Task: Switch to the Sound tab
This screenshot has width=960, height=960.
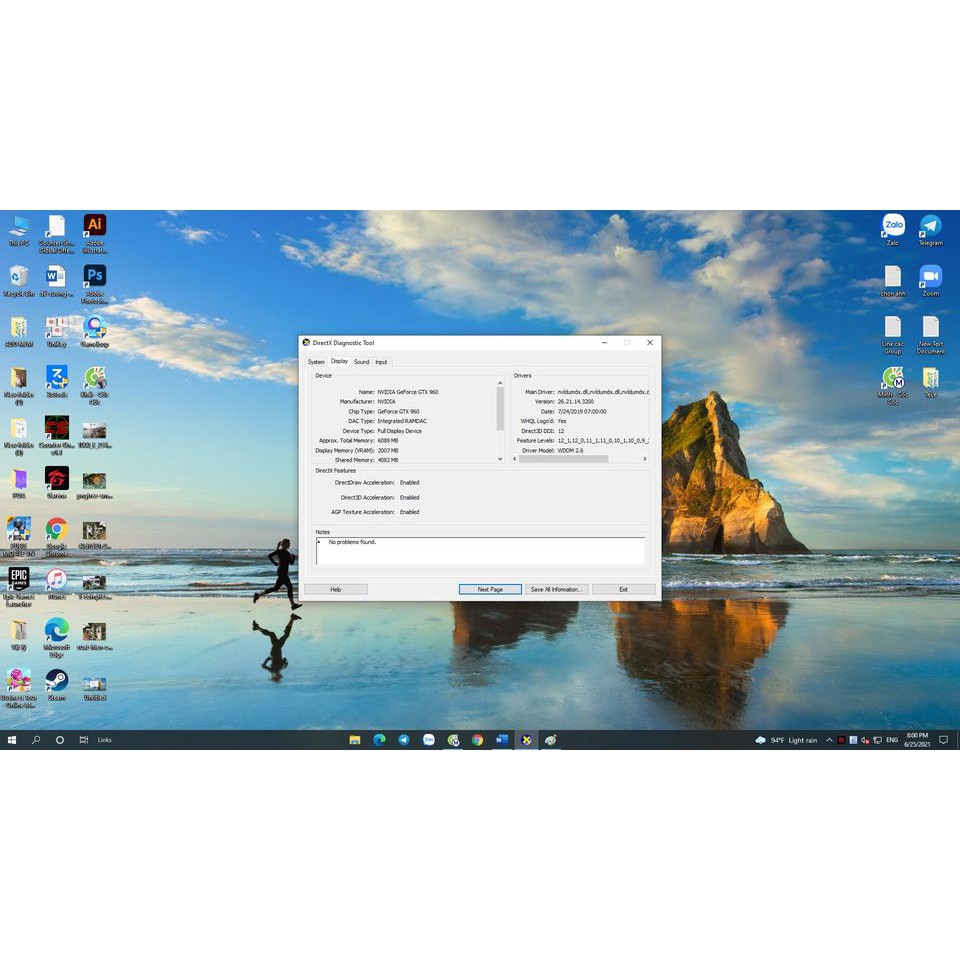Action: pyautogui.click(x=362, y=361)
